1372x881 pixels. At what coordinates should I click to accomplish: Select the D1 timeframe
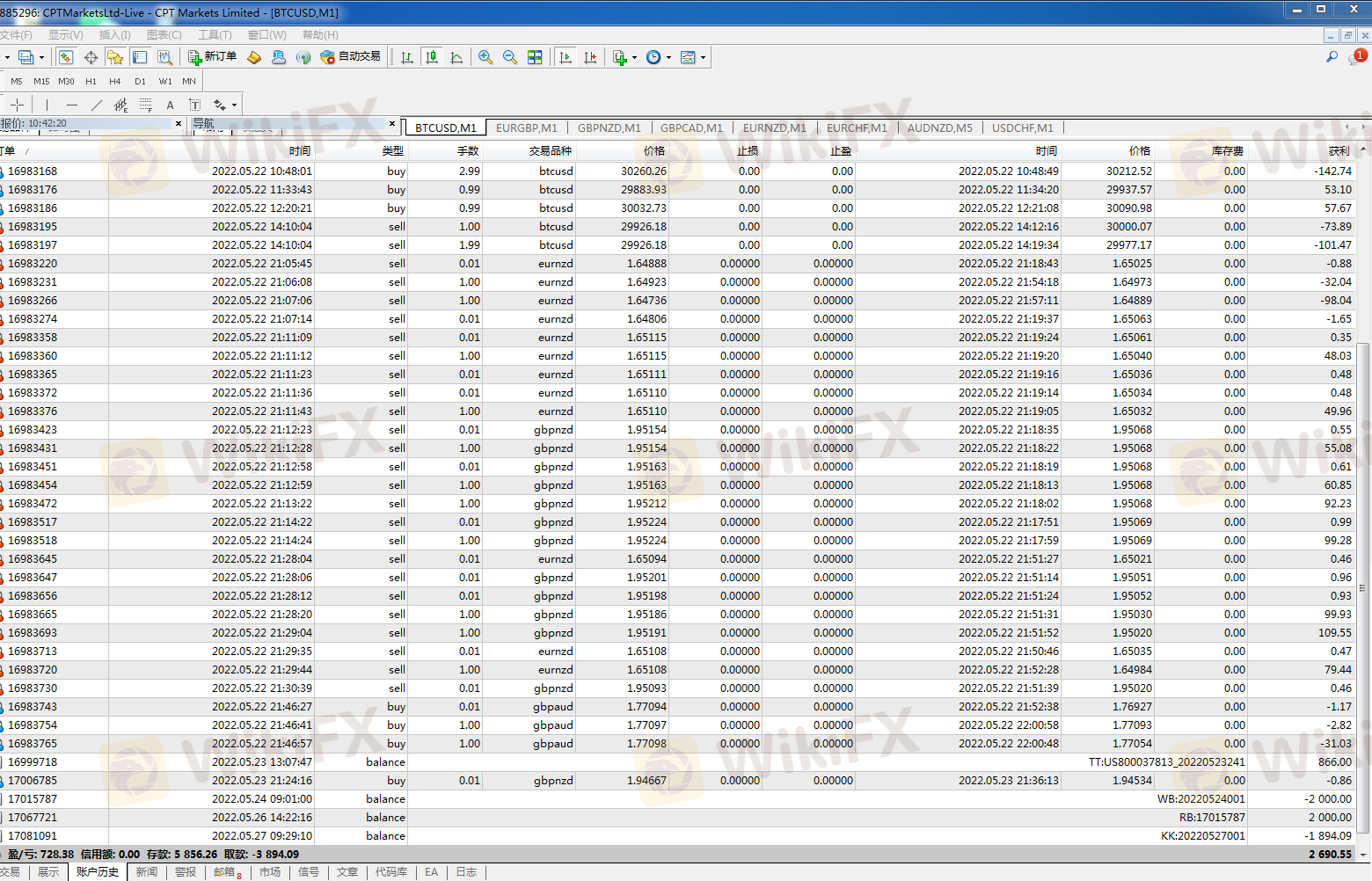click(140, 81)
